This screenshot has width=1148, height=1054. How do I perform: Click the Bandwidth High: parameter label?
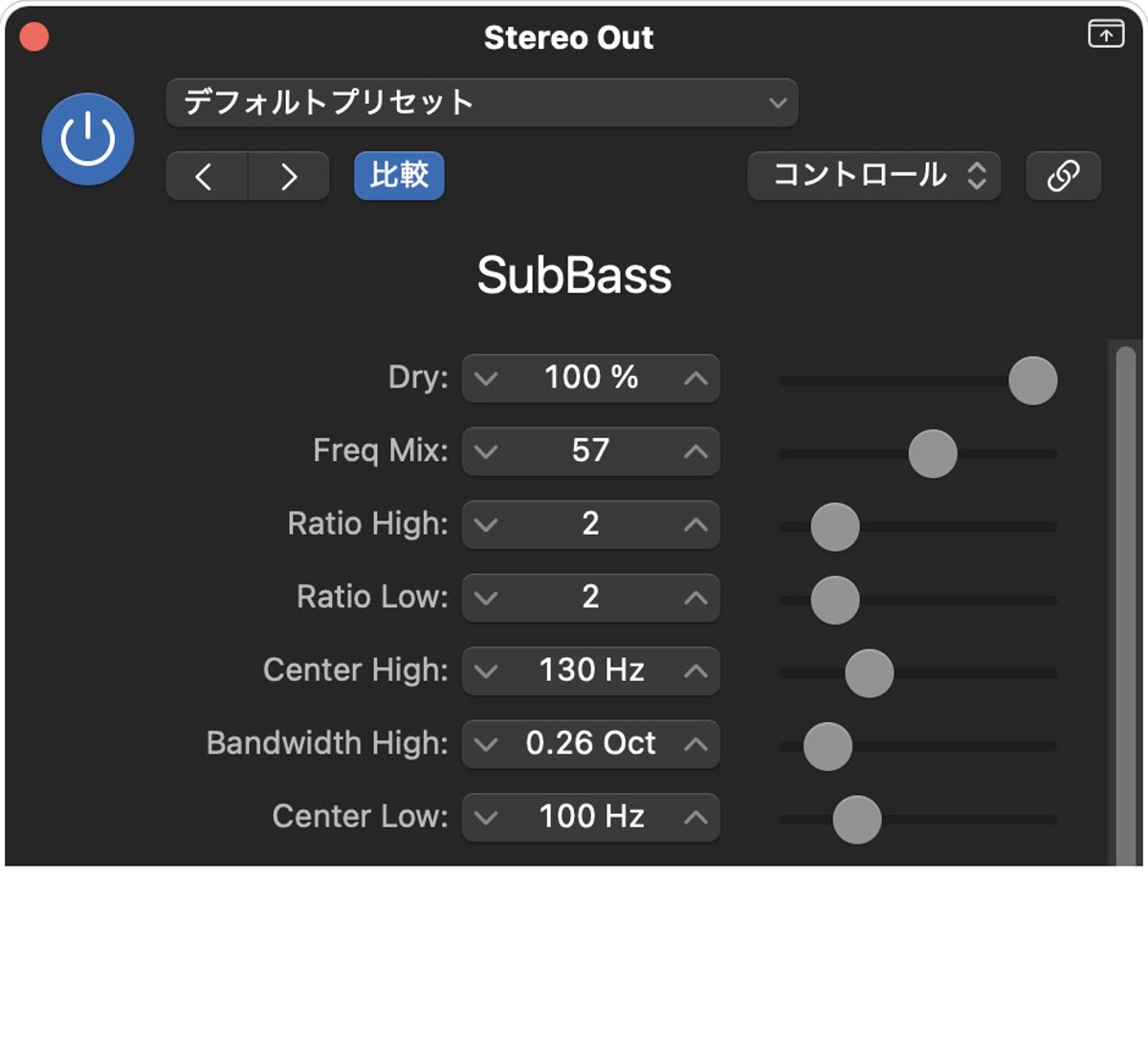(327, 743)
